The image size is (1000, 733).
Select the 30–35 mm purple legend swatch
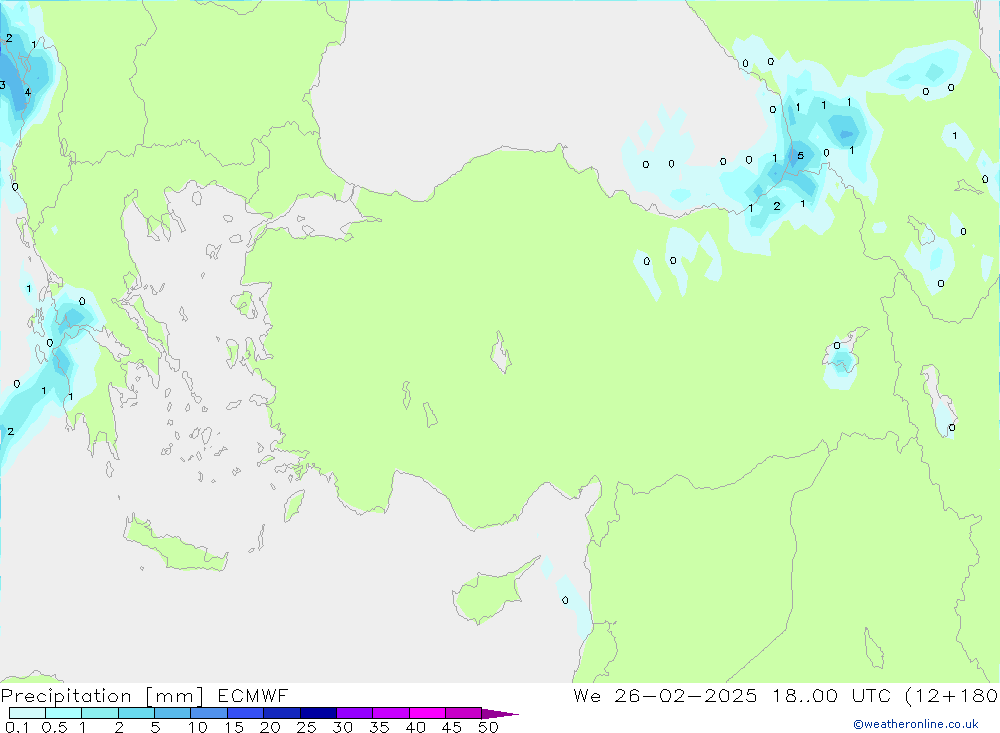click(355, 713)
